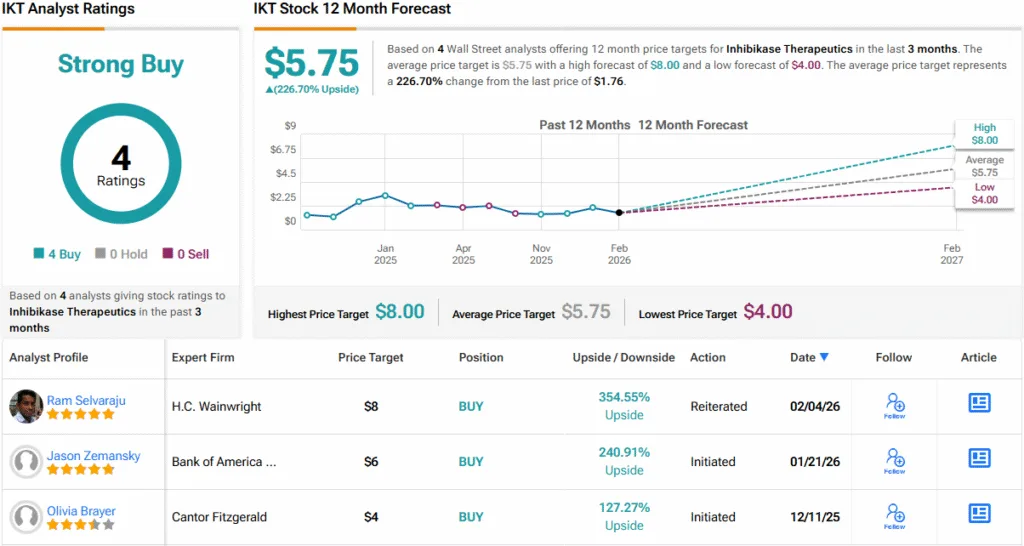Open the Cantor Fitzgerald article icon
The height and width of the screenshot is (546, 1024).
tap(979, 513)
